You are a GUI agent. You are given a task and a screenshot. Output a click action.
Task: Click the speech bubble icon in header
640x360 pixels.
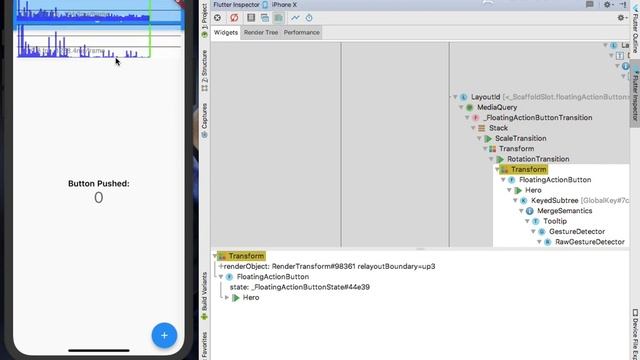coord(590,4)
